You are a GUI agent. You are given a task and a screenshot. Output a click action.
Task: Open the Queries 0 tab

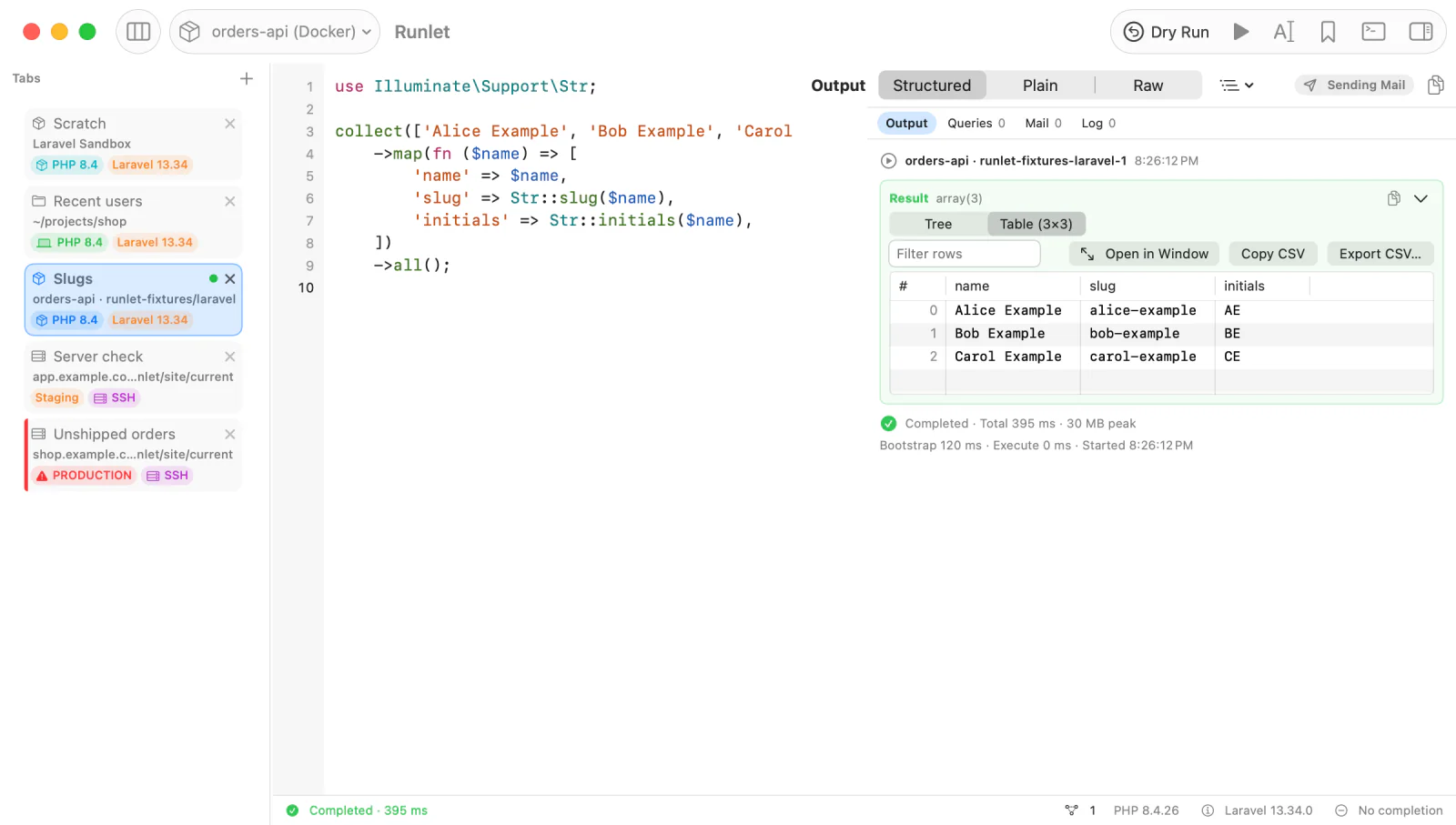976,123
